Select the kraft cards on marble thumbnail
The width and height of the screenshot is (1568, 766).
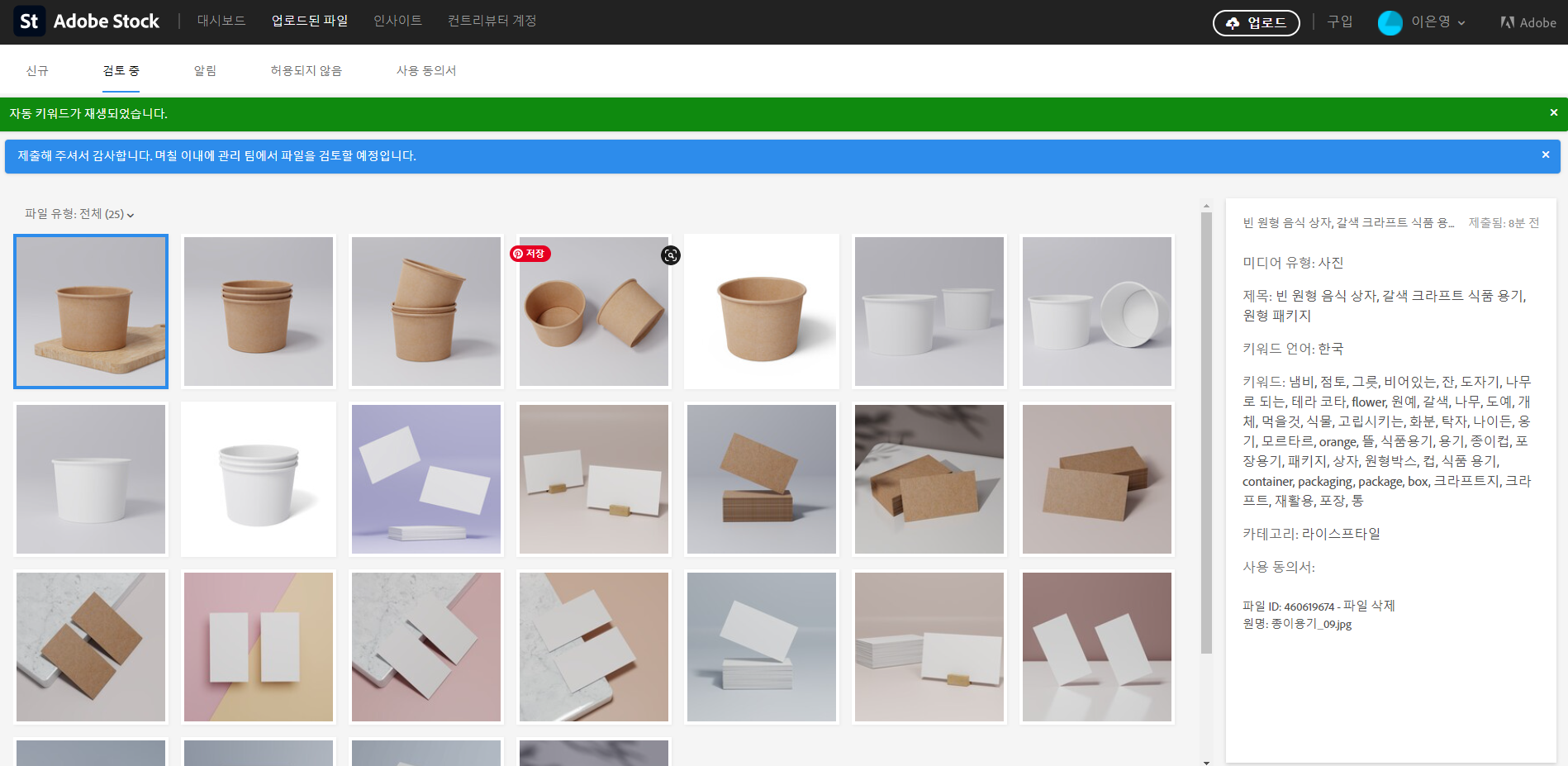pyautogui.click(x=91, y=647)
